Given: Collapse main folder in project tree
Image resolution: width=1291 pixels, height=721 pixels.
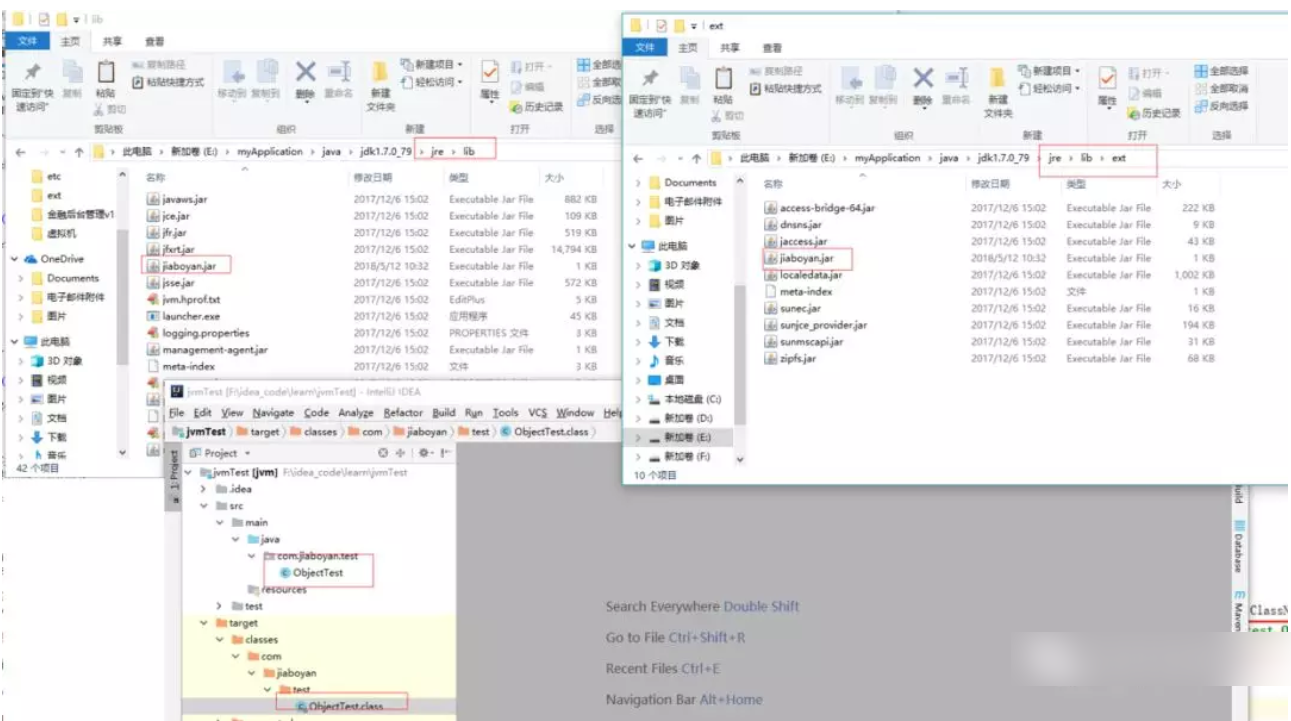Looking at the screenshot, I should pyautogui.click(x=220, y=522).
